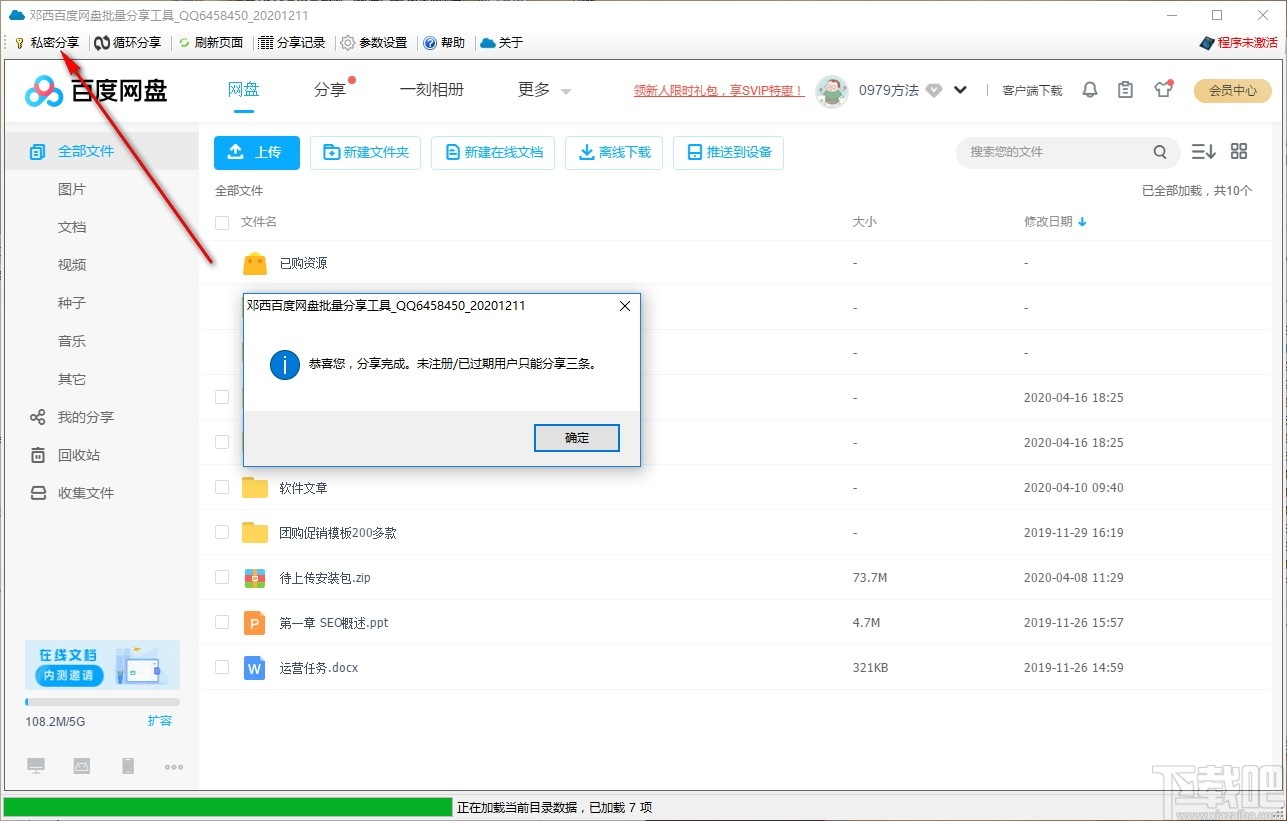The height and width of the screenshot is (821, 1287).
Task: Expand the account dropdown arrow beside 0979方法
Action: pos(960,90)
